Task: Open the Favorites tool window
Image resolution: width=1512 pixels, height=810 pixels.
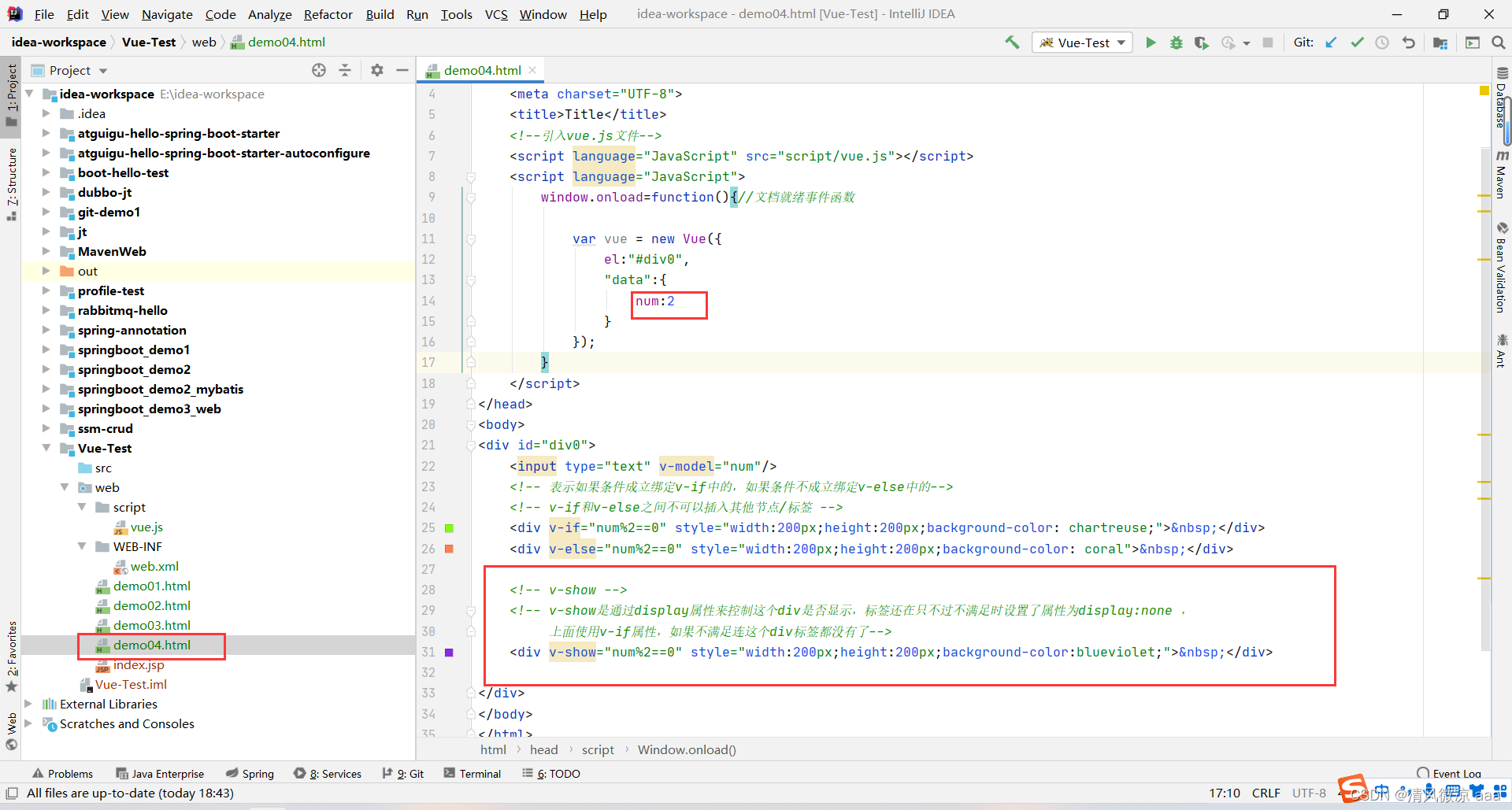Action: click(12, 657)
